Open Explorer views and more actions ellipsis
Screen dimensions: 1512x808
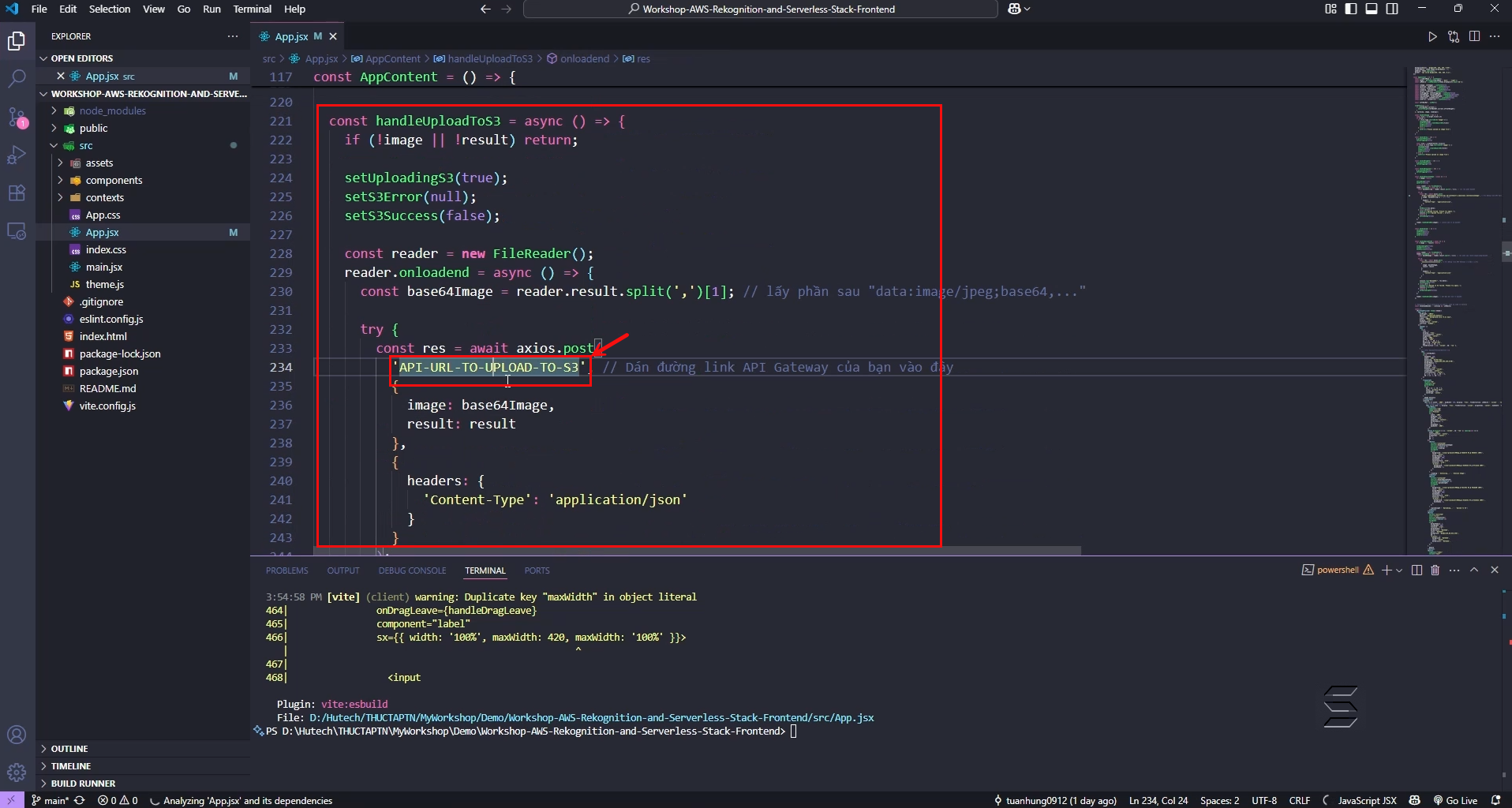coord(233,36)
